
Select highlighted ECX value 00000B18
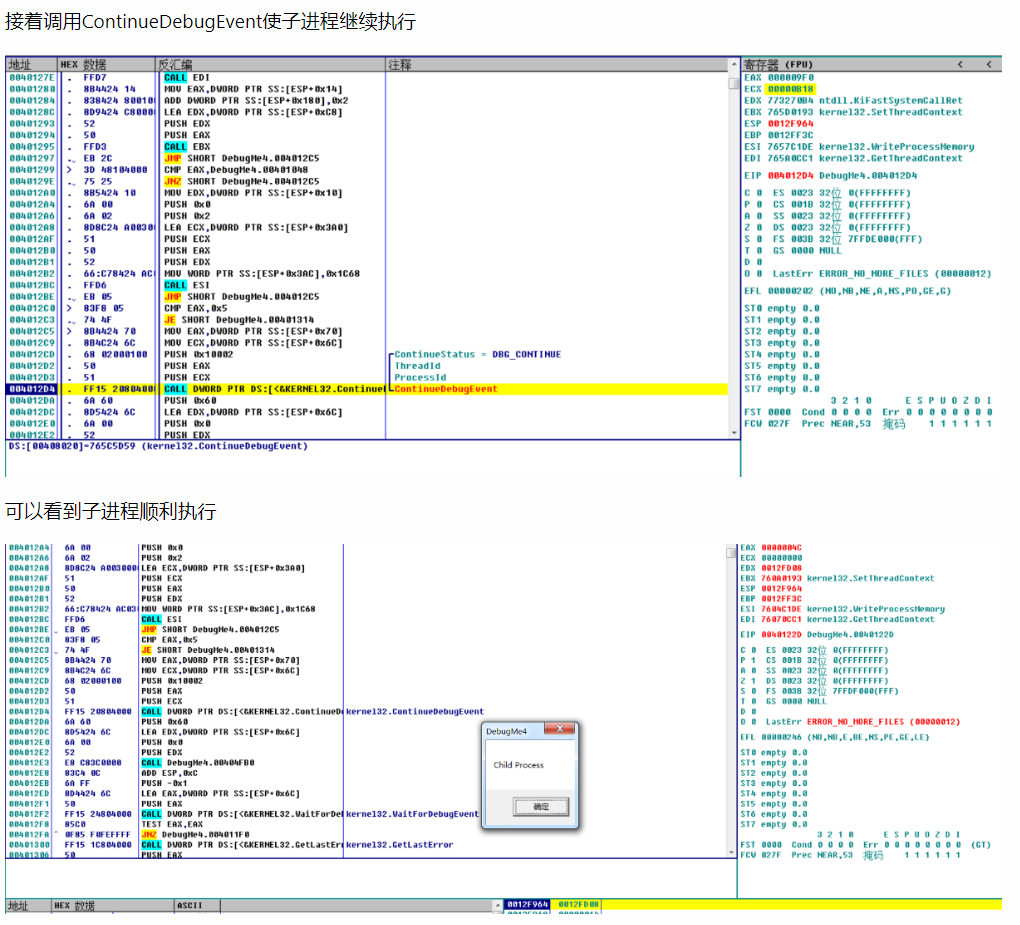point(790,89)
